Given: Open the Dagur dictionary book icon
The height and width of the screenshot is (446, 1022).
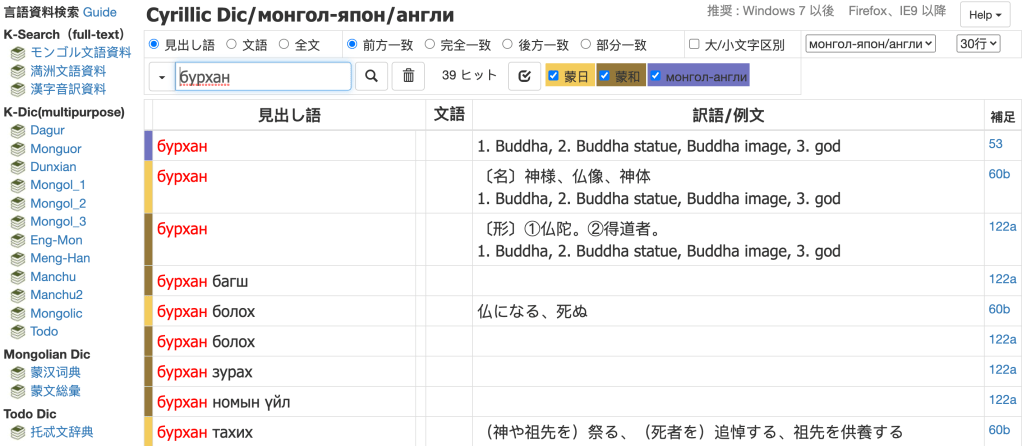Looking at the screenshot, I should coord(17,131).
